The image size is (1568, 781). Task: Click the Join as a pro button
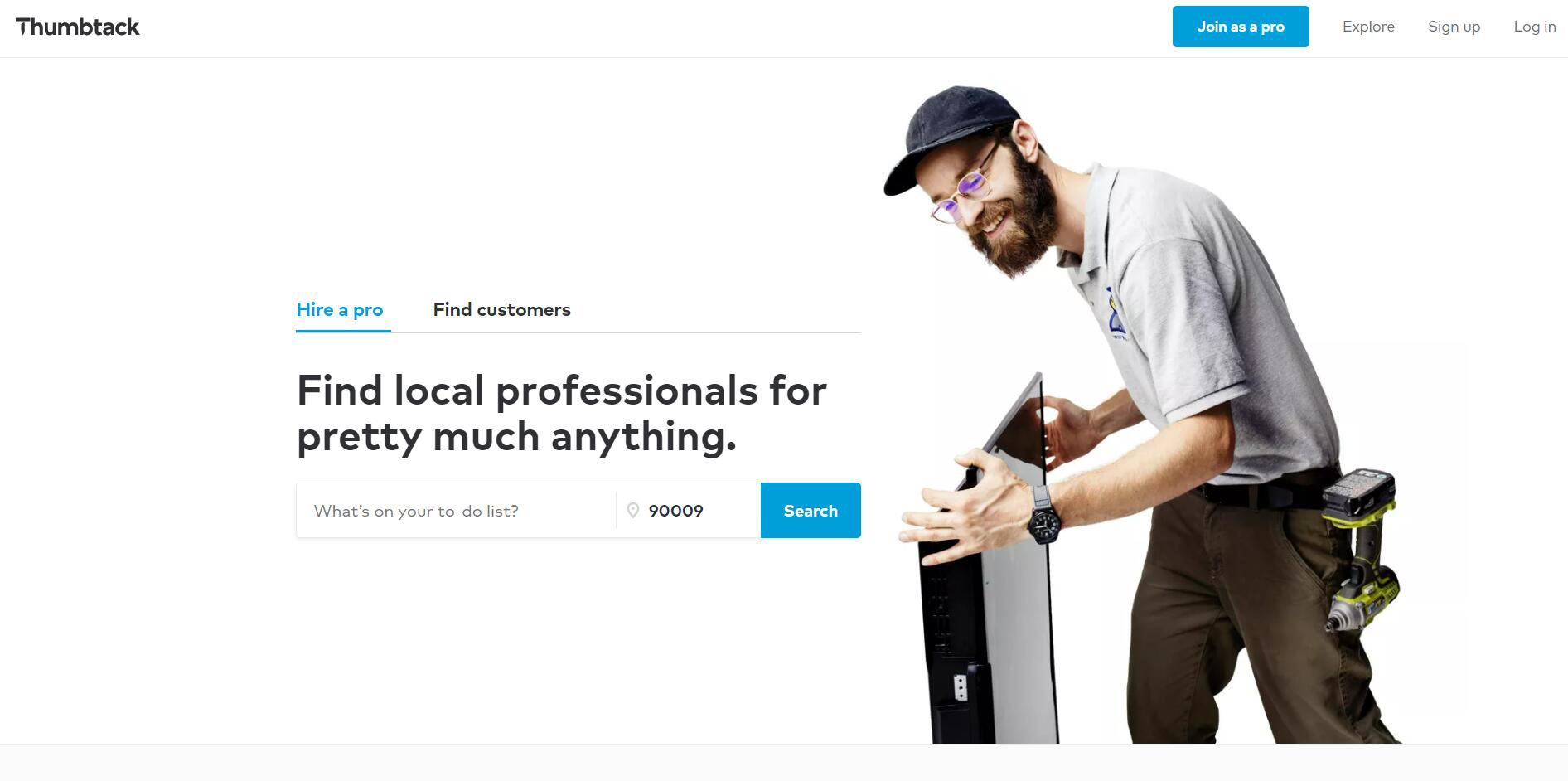[x=1241, y=27]
